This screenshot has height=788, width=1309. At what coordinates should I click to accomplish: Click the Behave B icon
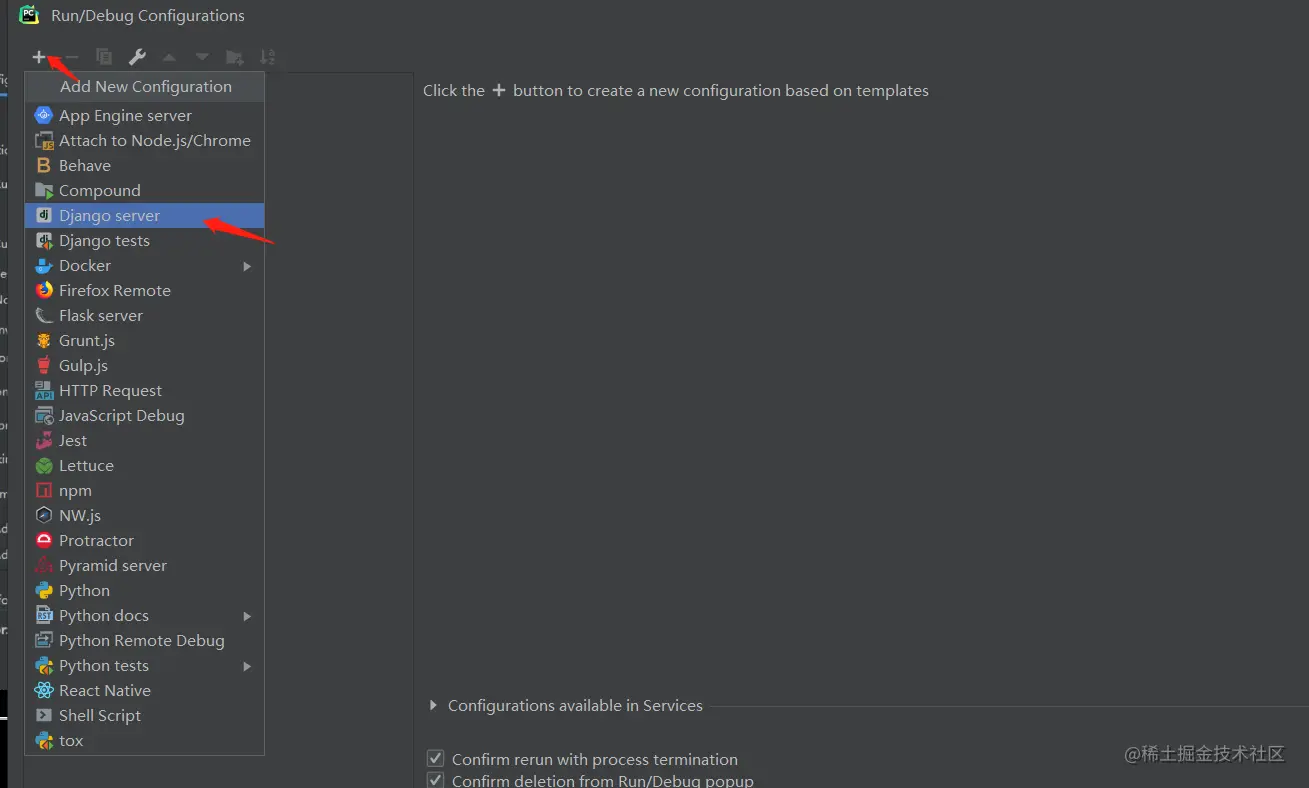[44, 165]
